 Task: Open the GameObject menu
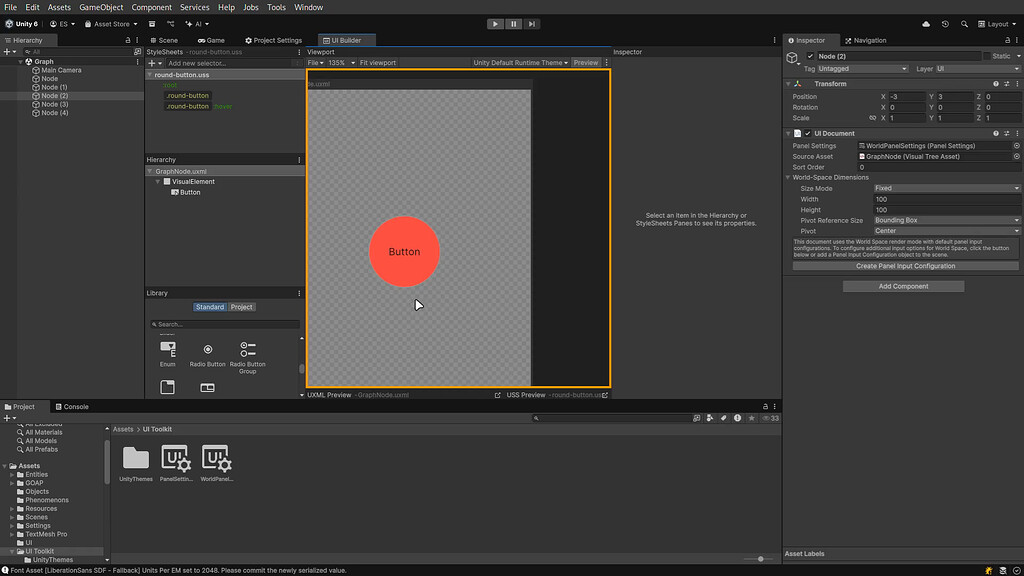tap(103, 7)
